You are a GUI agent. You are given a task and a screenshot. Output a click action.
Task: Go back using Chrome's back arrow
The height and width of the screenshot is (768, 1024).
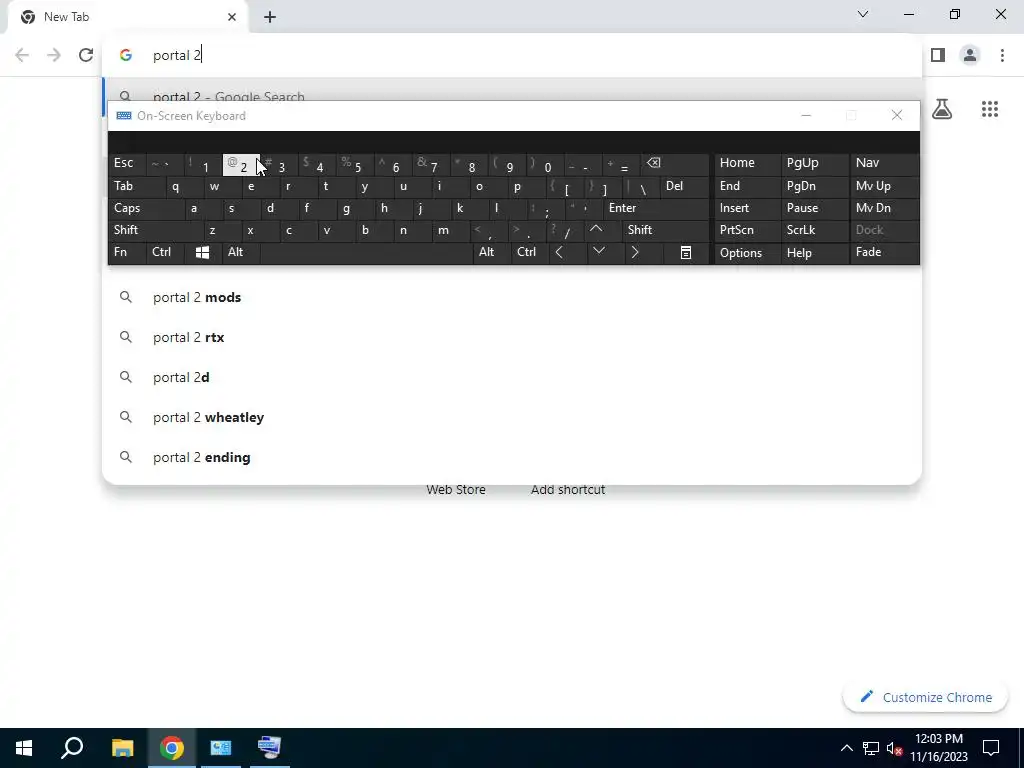22,55
